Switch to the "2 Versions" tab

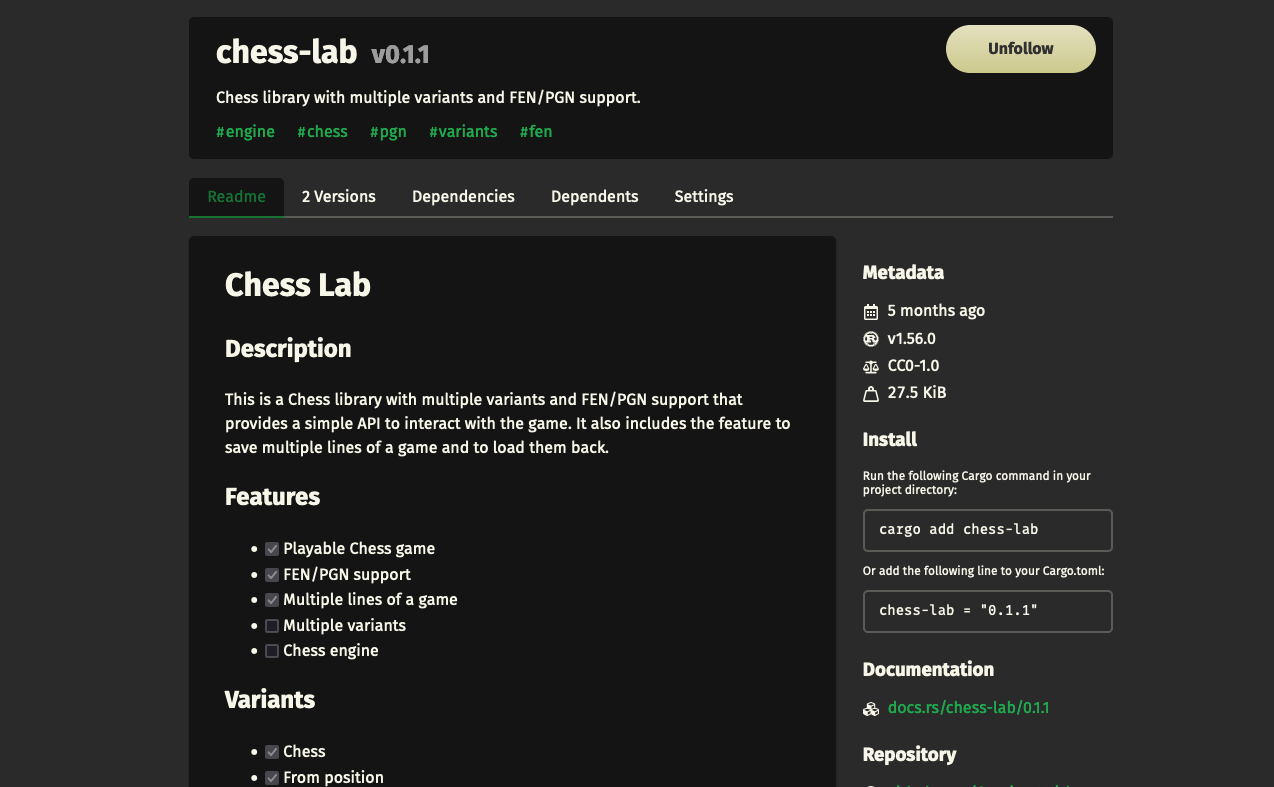pos(338,196)
